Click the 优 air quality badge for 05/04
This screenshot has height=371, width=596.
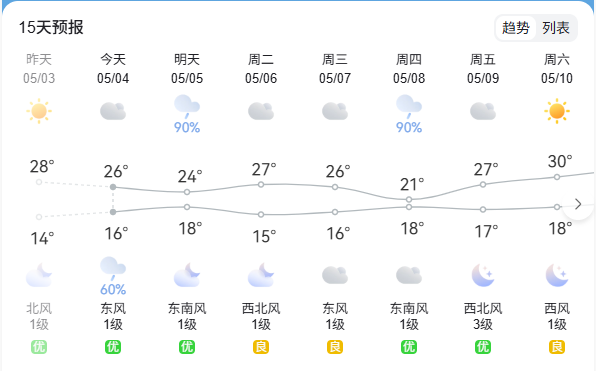(x=113, y=347)
